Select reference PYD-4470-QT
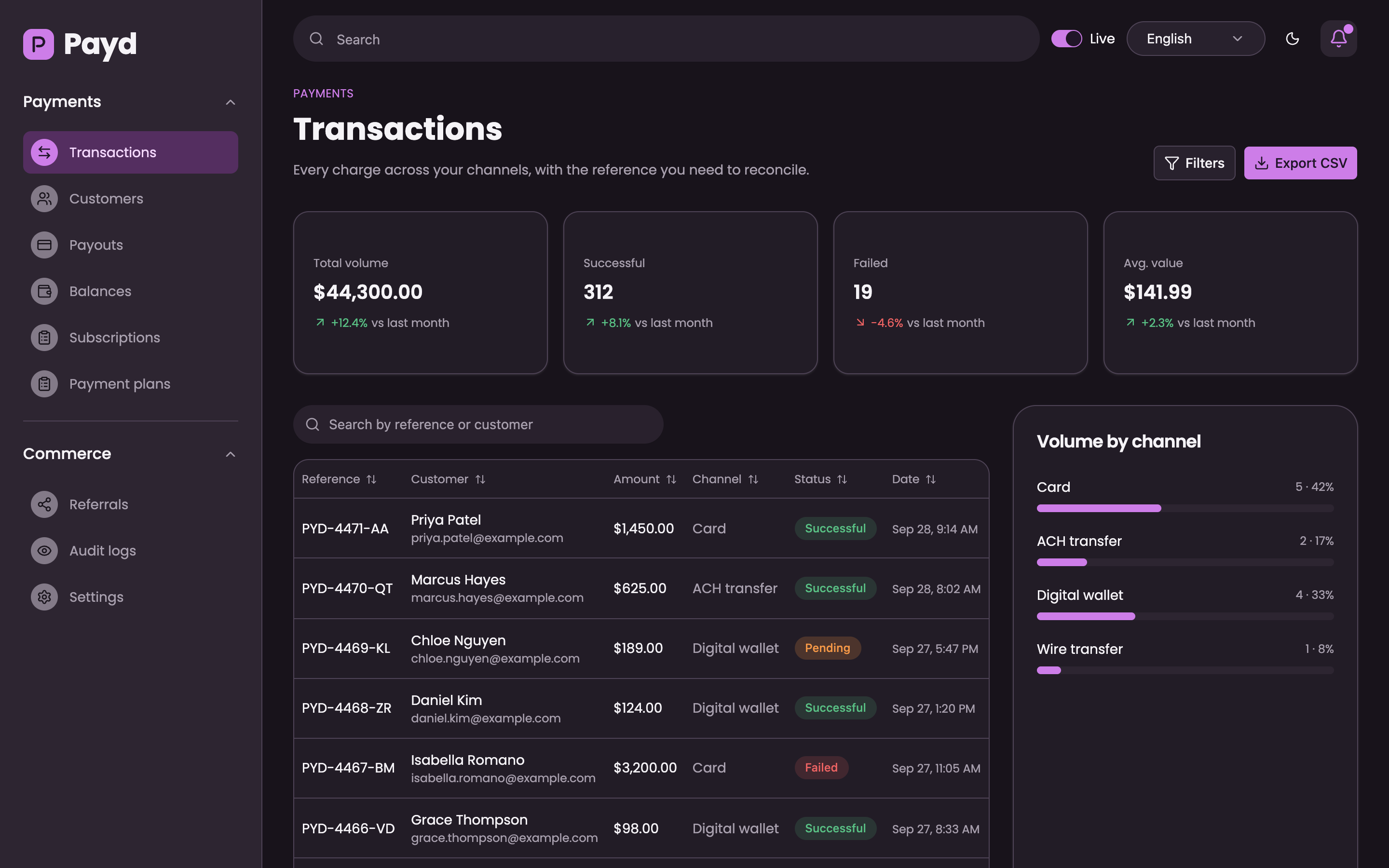 [x=347, y=588]
